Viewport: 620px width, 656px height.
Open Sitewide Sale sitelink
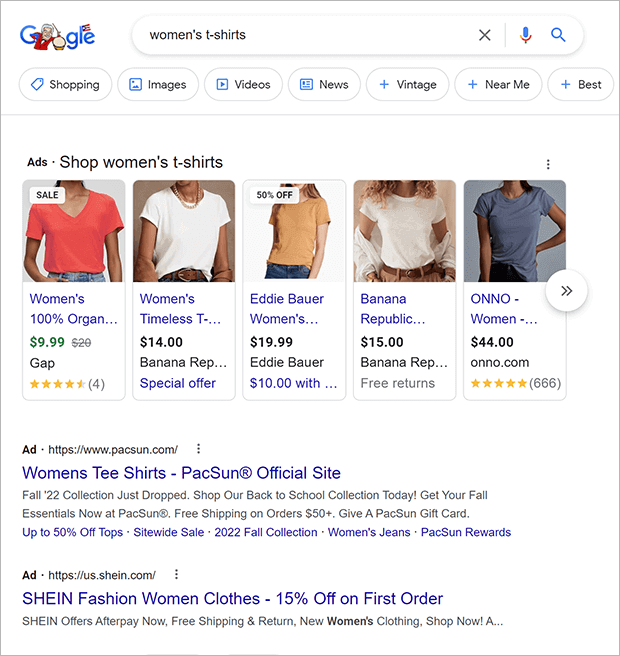click(169, 532)
